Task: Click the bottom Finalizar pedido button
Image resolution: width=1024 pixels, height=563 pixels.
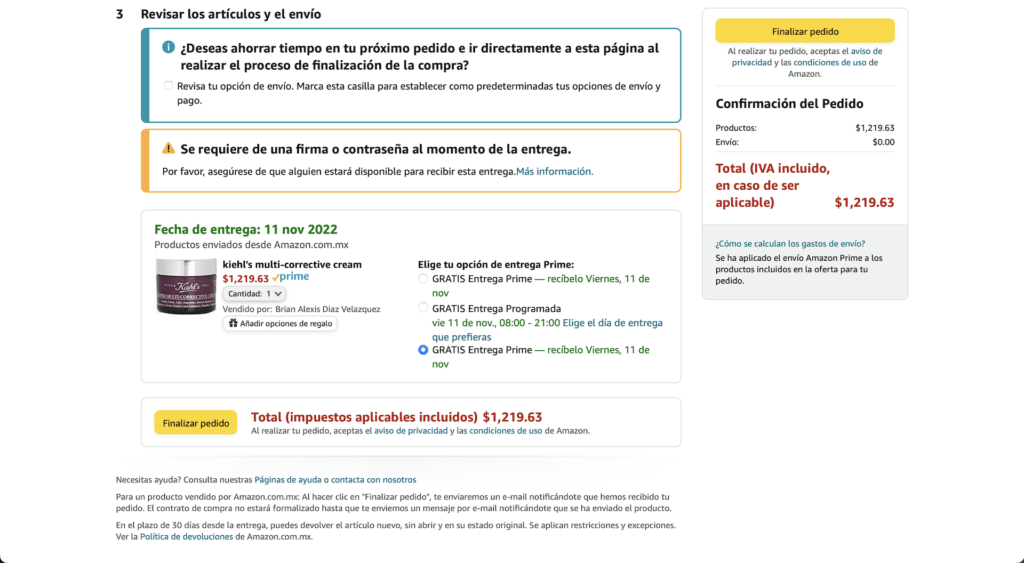Action: tap(196, 423)
